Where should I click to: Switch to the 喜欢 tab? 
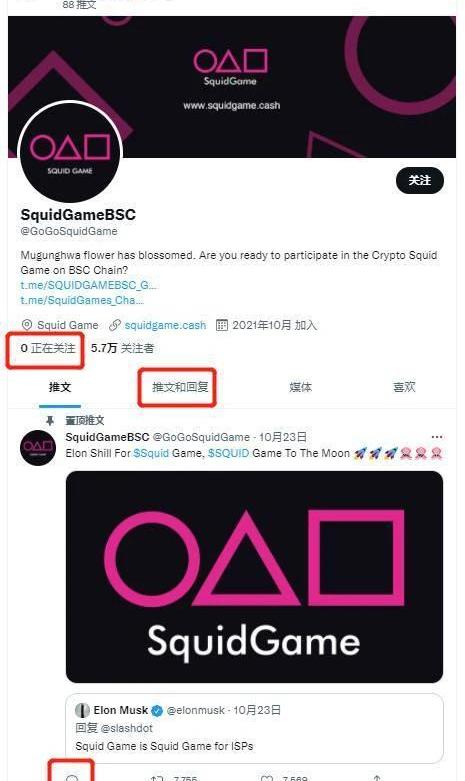click(404, 387)
